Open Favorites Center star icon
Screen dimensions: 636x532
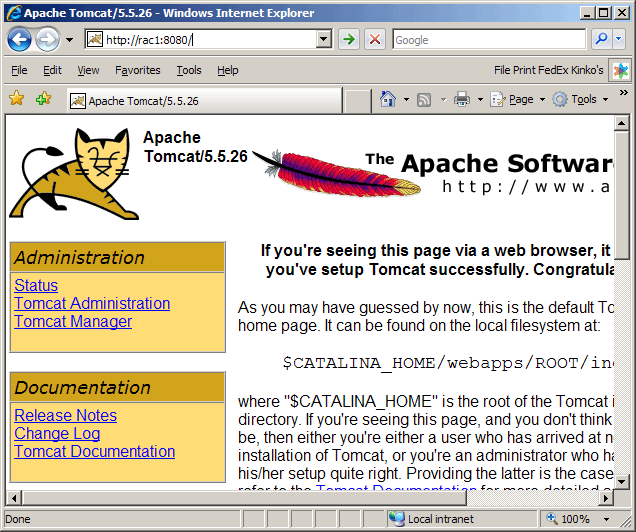[x=16, y=99]
